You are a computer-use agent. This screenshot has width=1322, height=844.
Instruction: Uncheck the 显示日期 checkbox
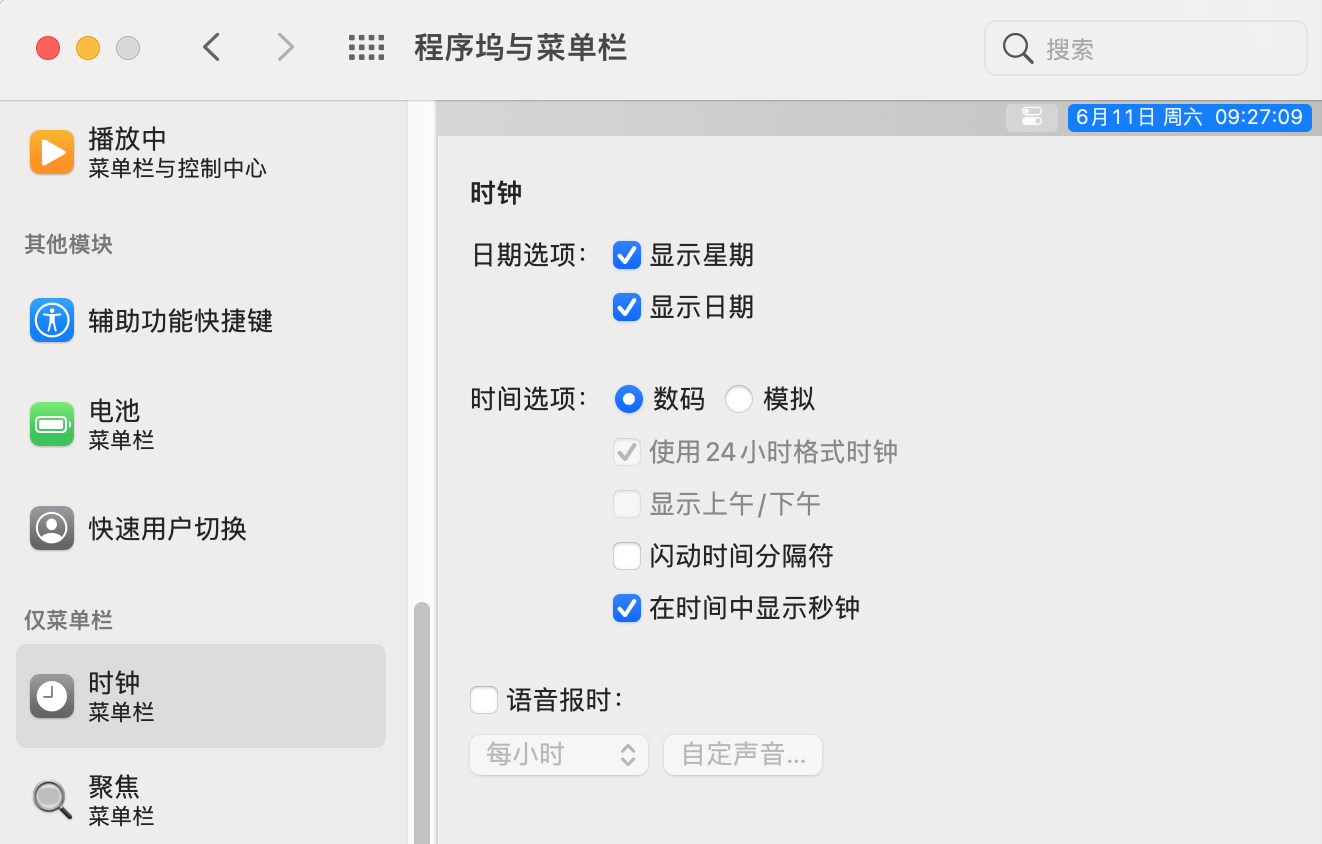coord(627,307)
